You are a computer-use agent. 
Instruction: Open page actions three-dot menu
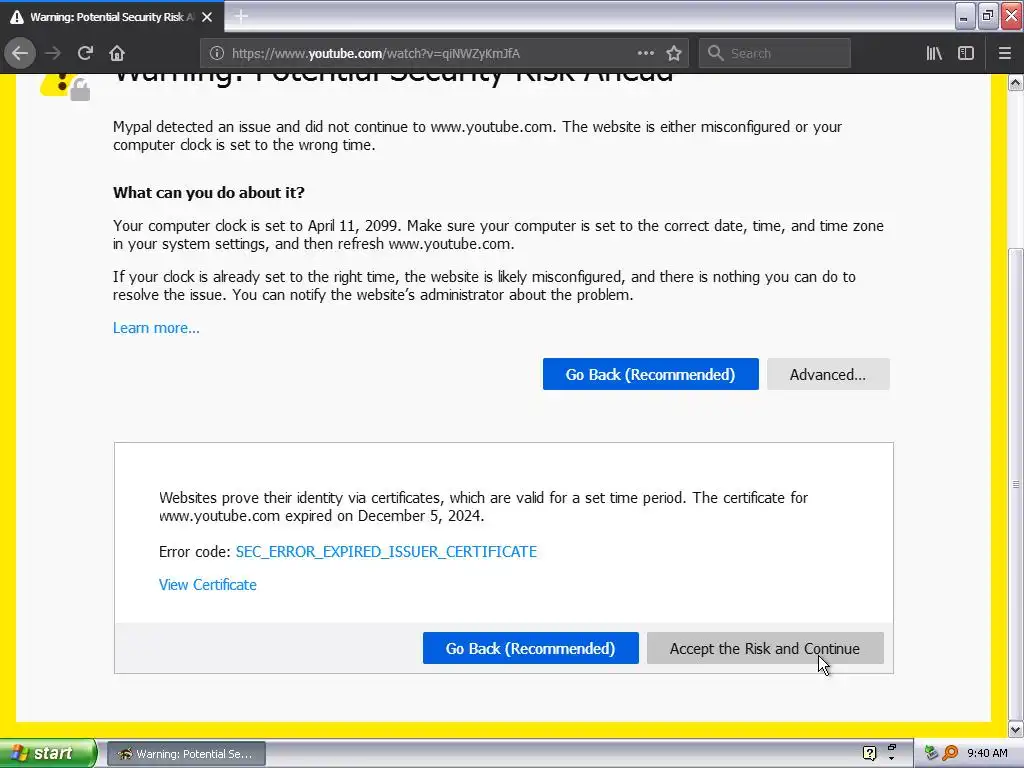point(645,53)
